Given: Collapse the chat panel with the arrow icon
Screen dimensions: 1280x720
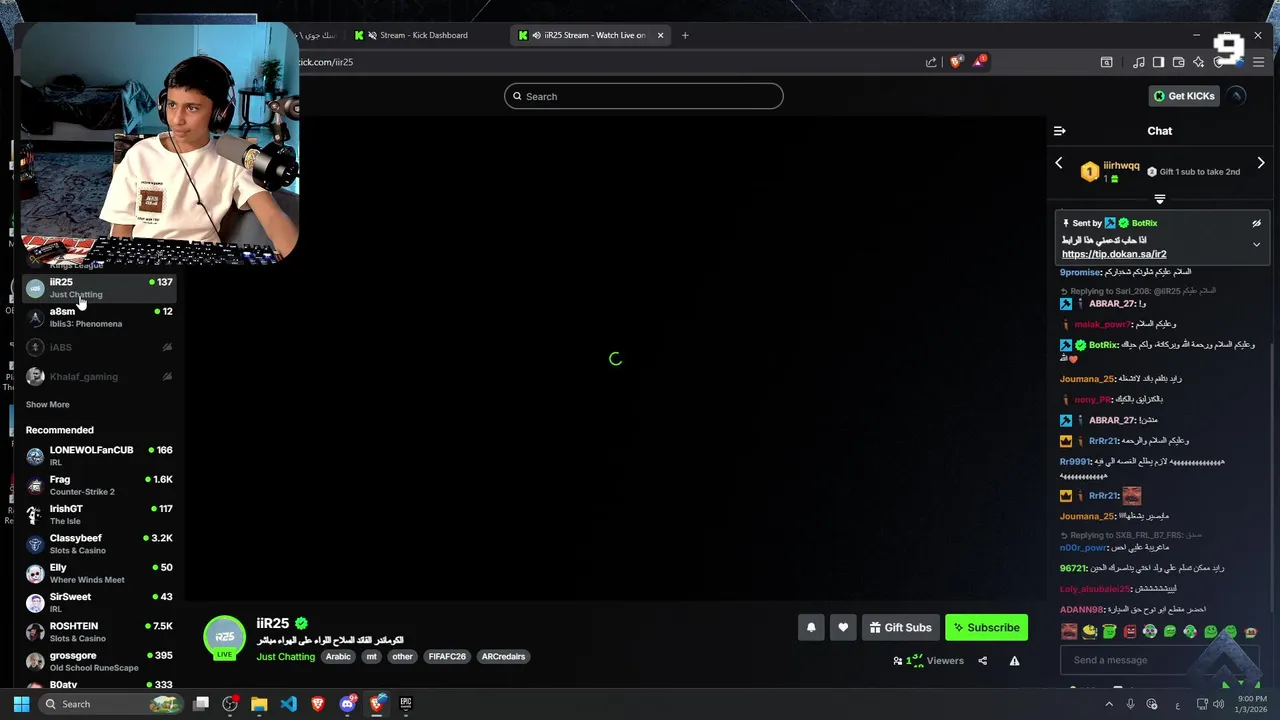Looking at the screenshot, I should coord(1060,131).
